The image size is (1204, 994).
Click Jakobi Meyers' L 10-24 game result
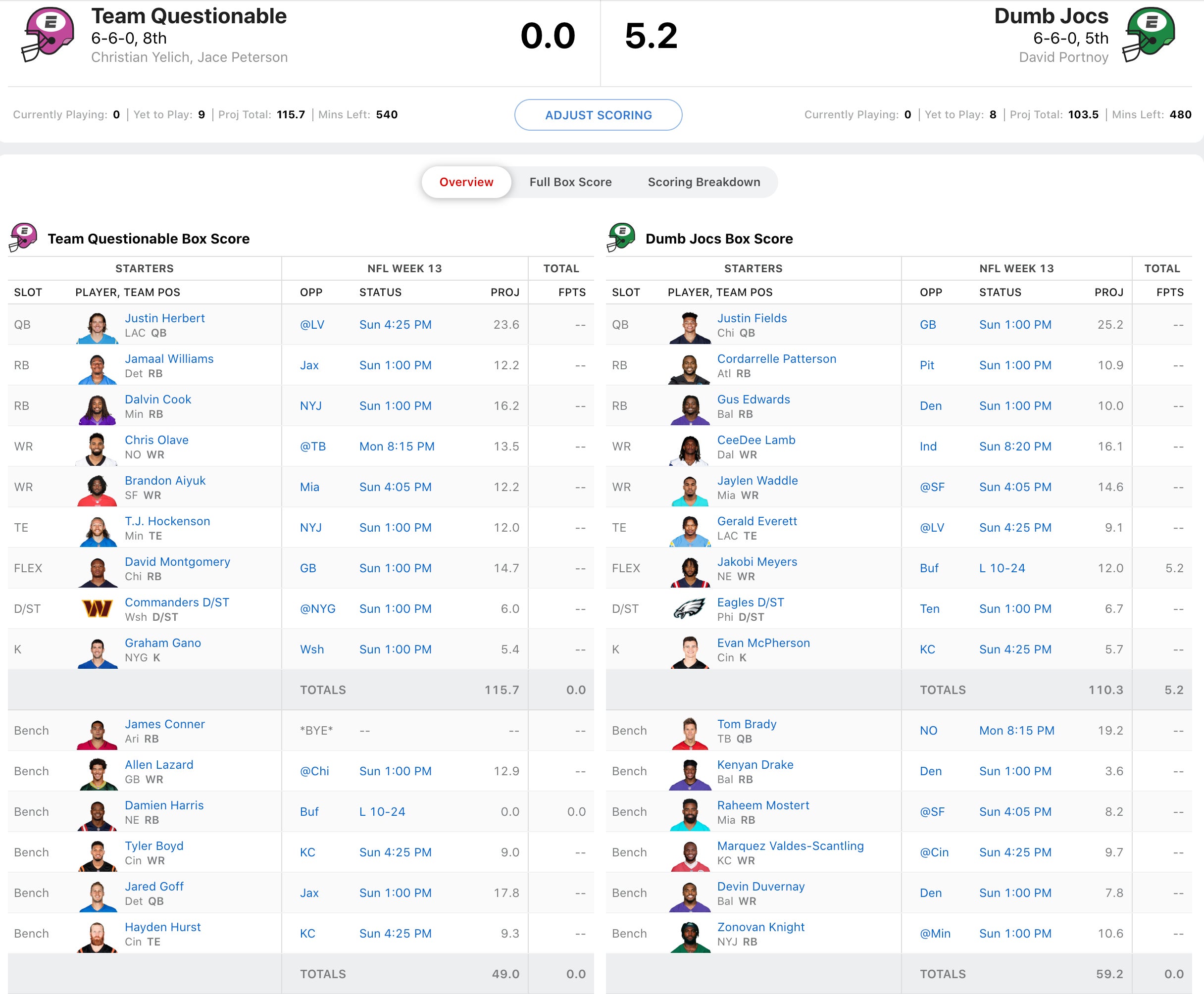click(x=1002, y=568)
